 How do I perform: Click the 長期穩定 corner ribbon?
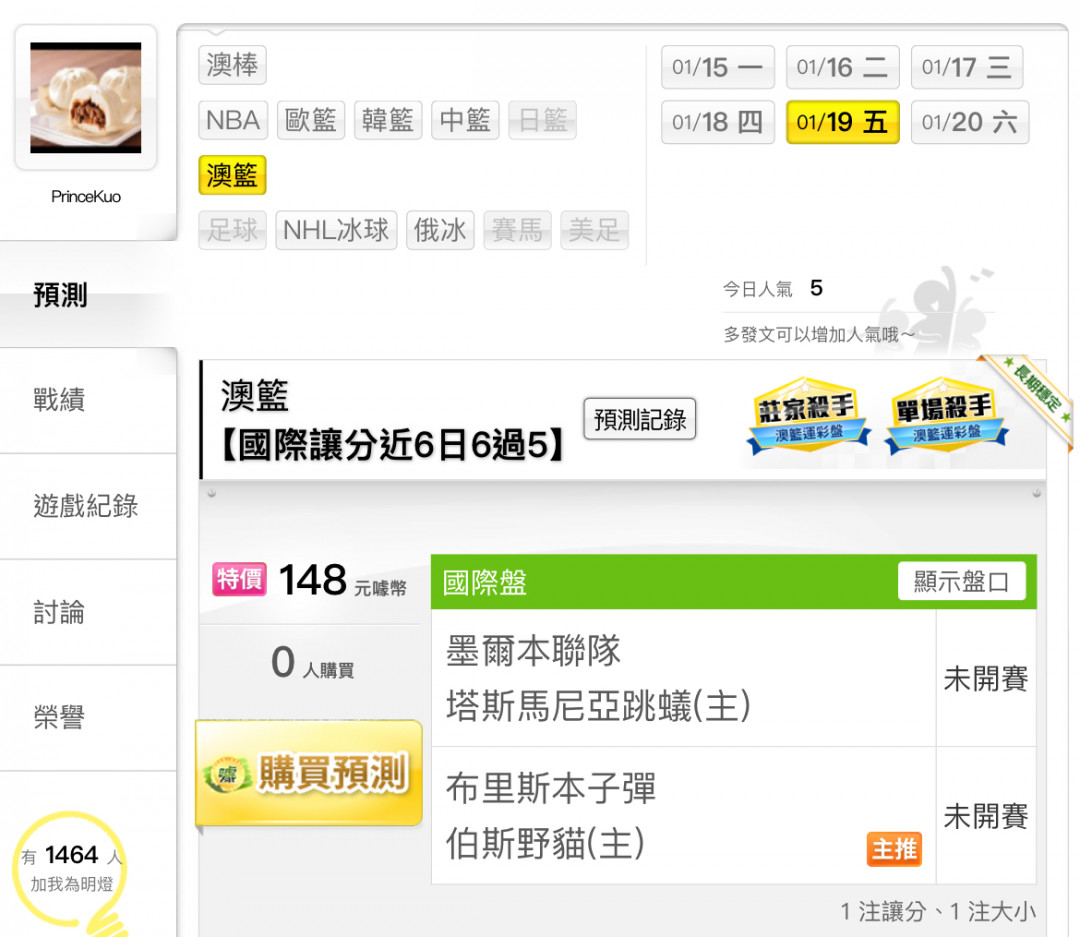(1033, 396)
